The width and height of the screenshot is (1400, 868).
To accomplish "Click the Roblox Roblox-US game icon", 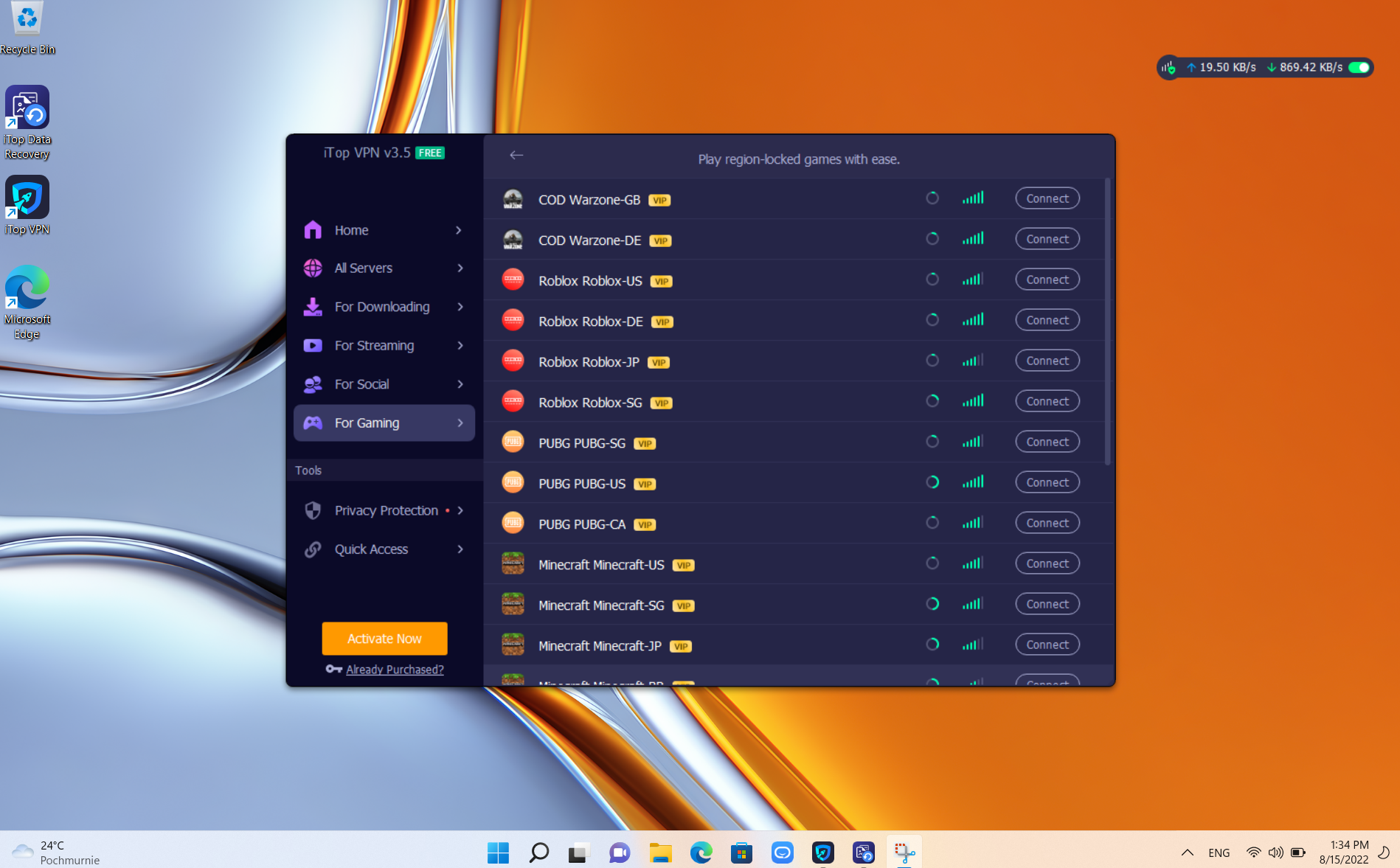I will coord(513,280).
